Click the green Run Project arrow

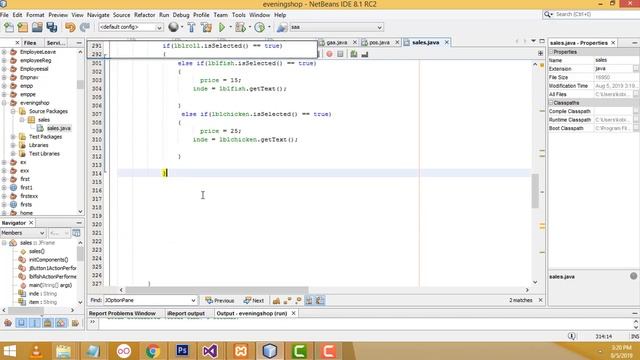222,27
